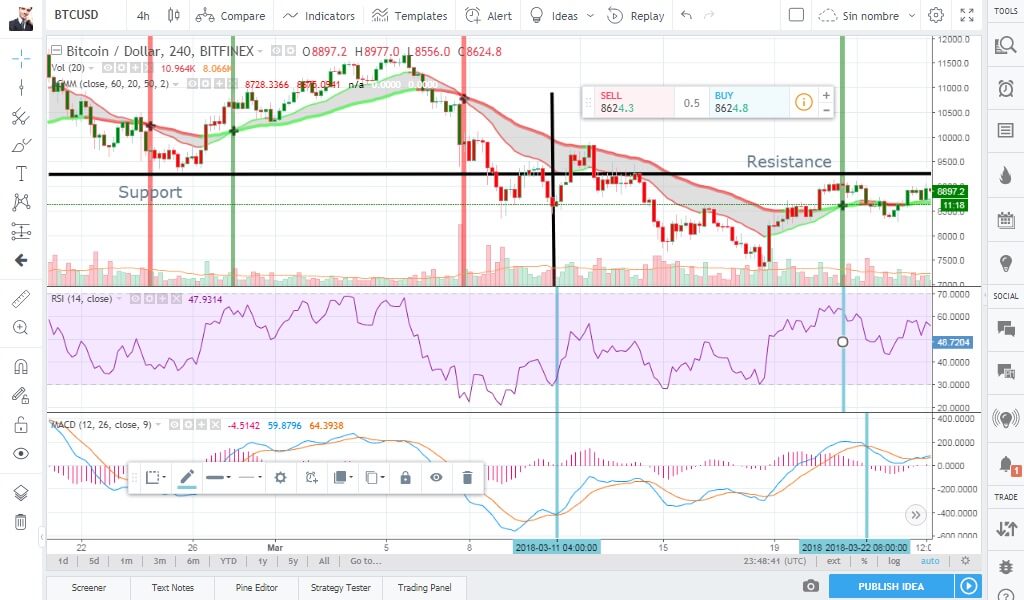Open drawing settings via the gear icon

pos(281,478)
